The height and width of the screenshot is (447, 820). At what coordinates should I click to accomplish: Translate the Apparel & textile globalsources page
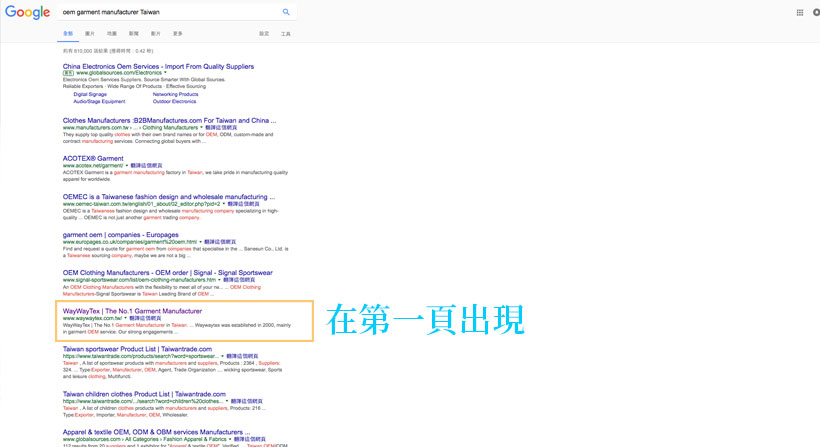point(249,440)
